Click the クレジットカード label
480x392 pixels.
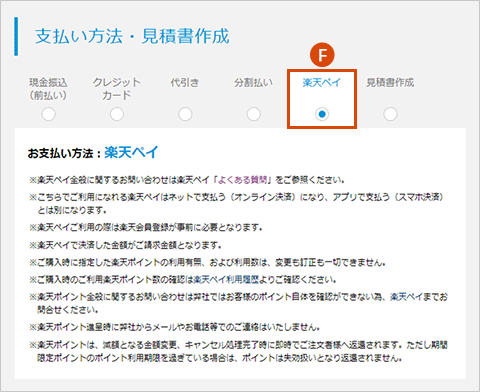pyautogui.click(x=117, y=89)
